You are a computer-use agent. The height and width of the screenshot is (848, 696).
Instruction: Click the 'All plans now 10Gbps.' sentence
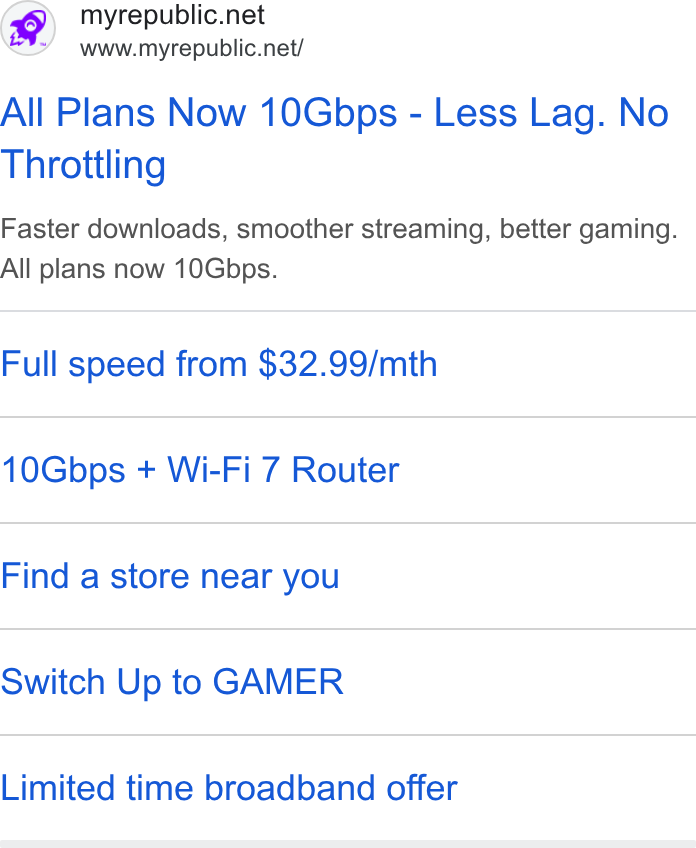138,268
